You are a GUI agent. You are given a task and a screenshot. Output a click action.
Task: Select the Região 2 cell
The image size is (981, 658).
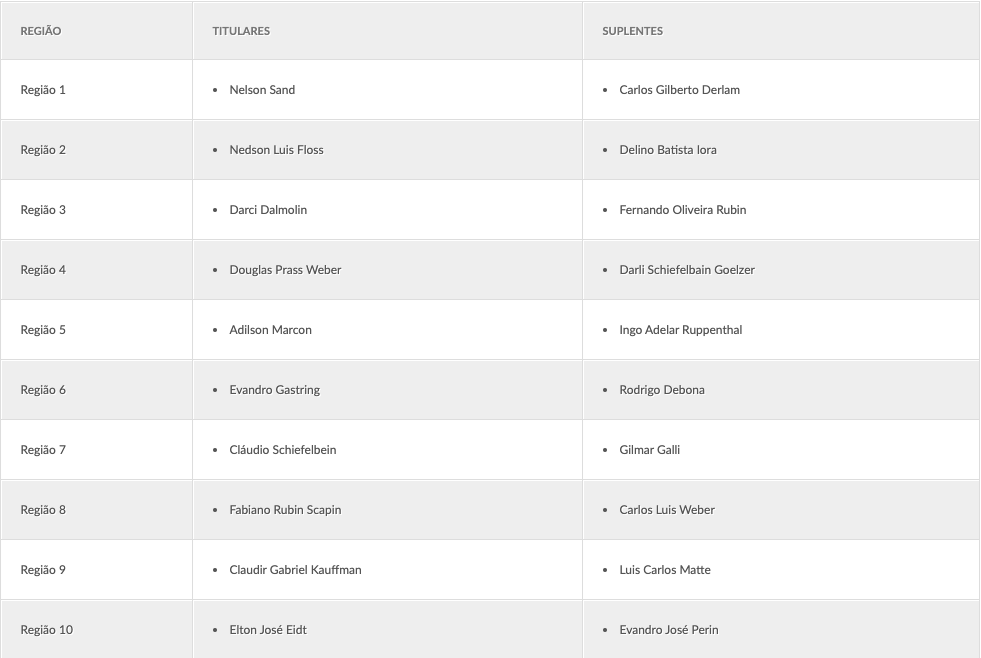coord(43,150)
